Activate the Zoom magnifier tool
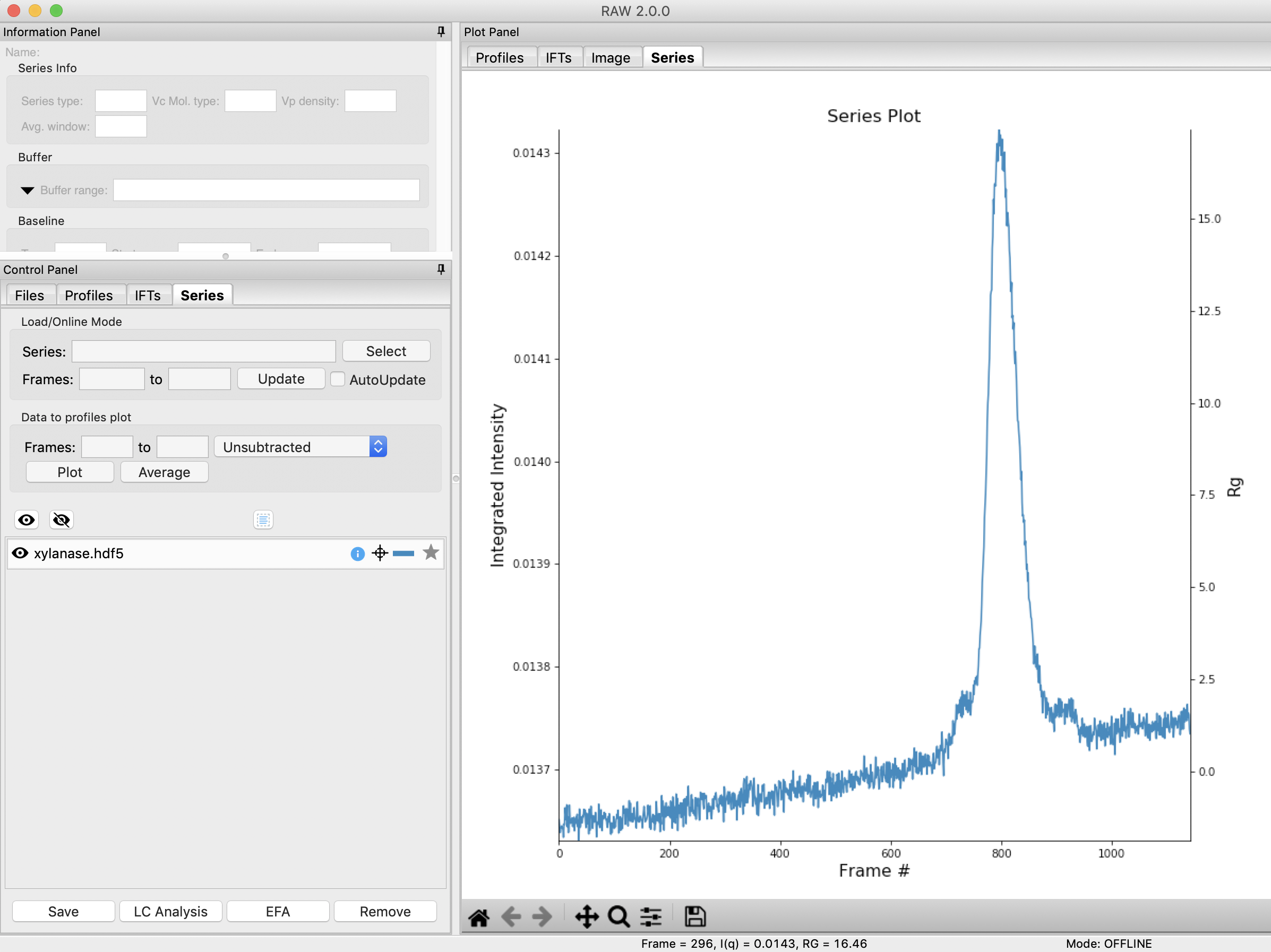 point(619,917)
